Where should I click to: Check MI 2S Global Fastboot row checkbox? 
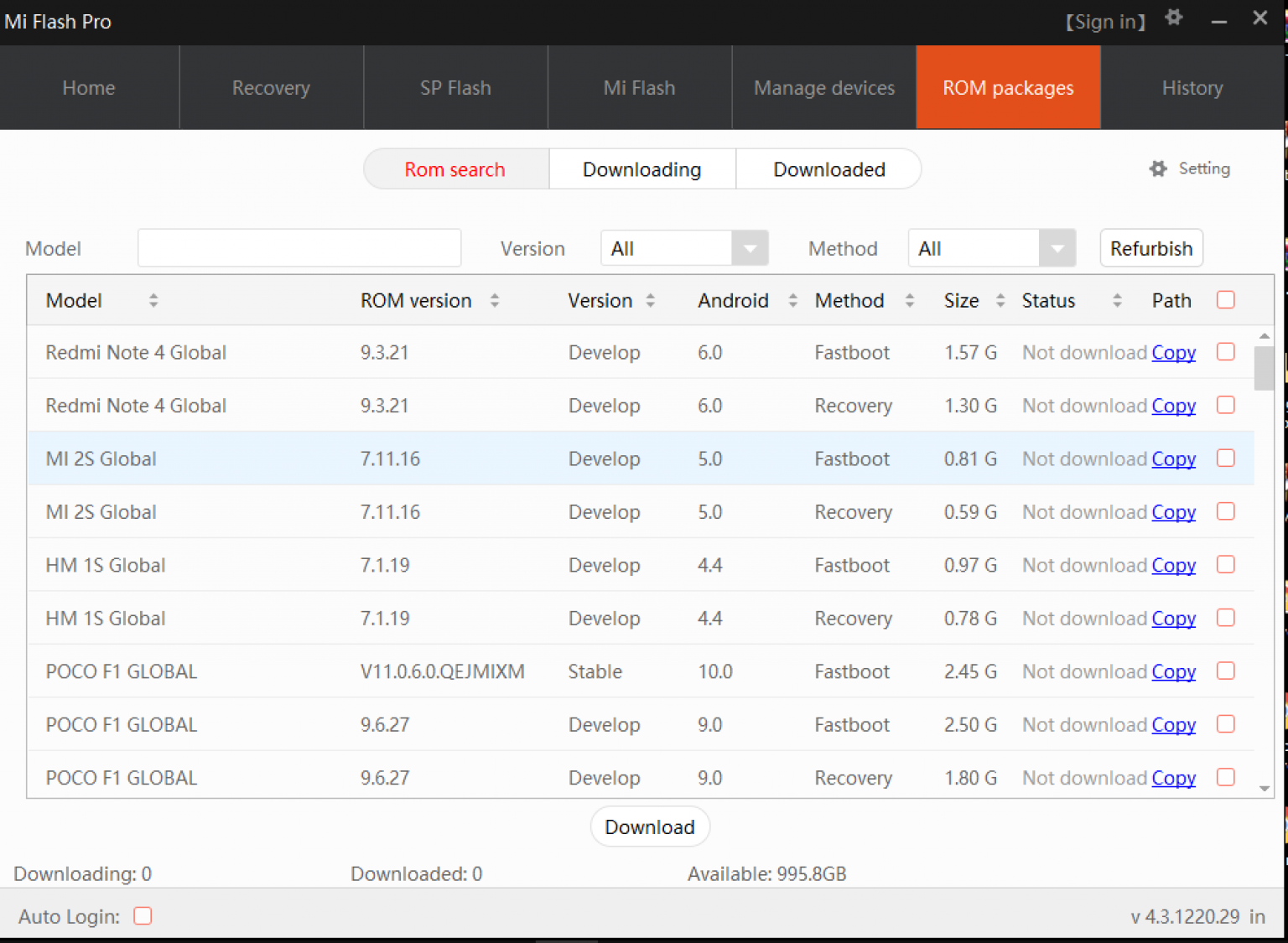coord(1226,458)
